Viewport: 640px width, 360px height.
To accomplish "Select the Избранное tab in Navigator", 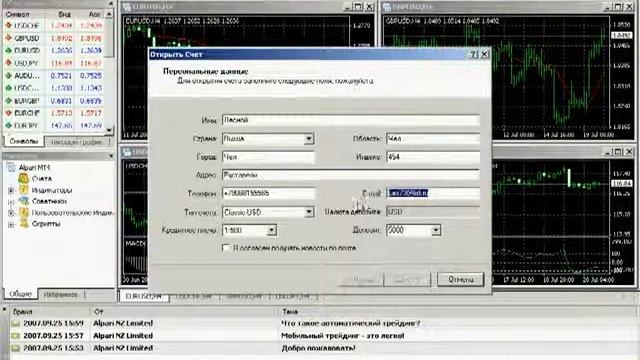I will [60, 294].
